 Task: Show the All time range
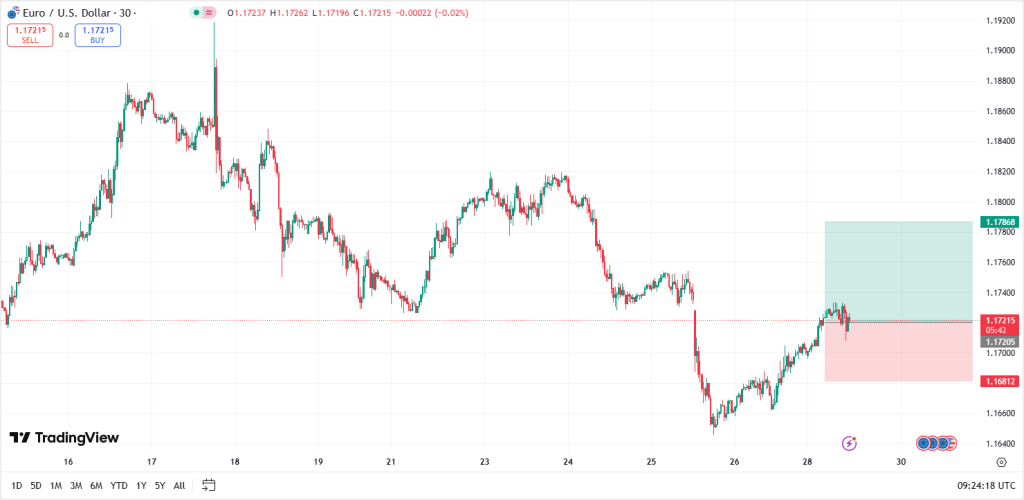click(x=179, y=486)
